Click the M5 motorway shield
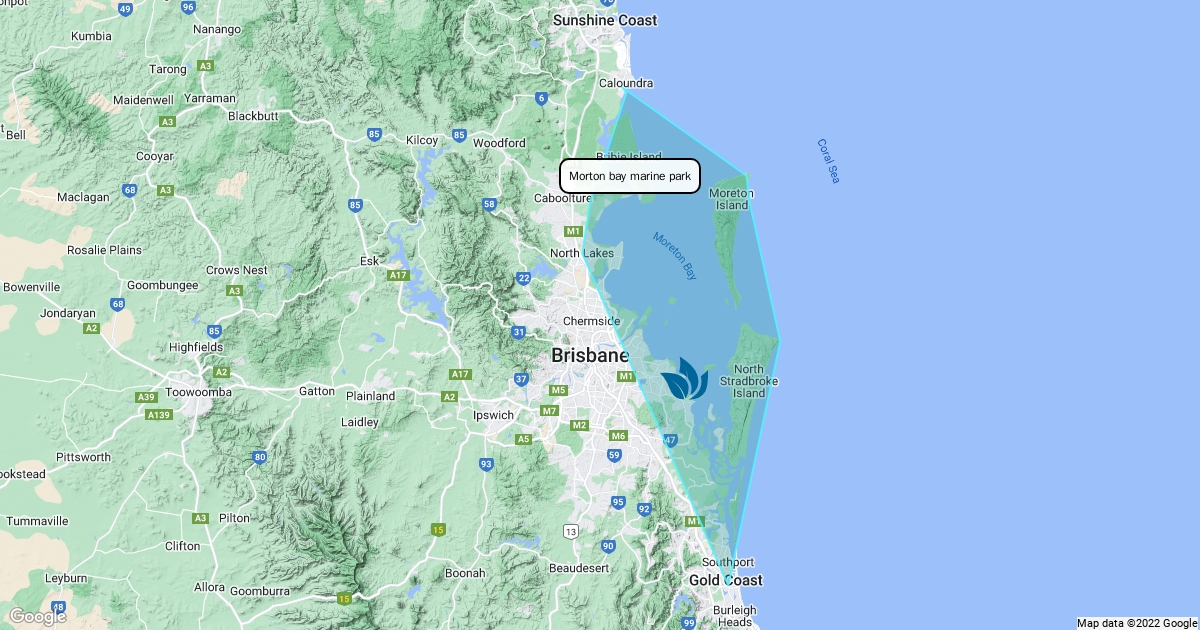 pyautogui.click(x=559, y=390)
